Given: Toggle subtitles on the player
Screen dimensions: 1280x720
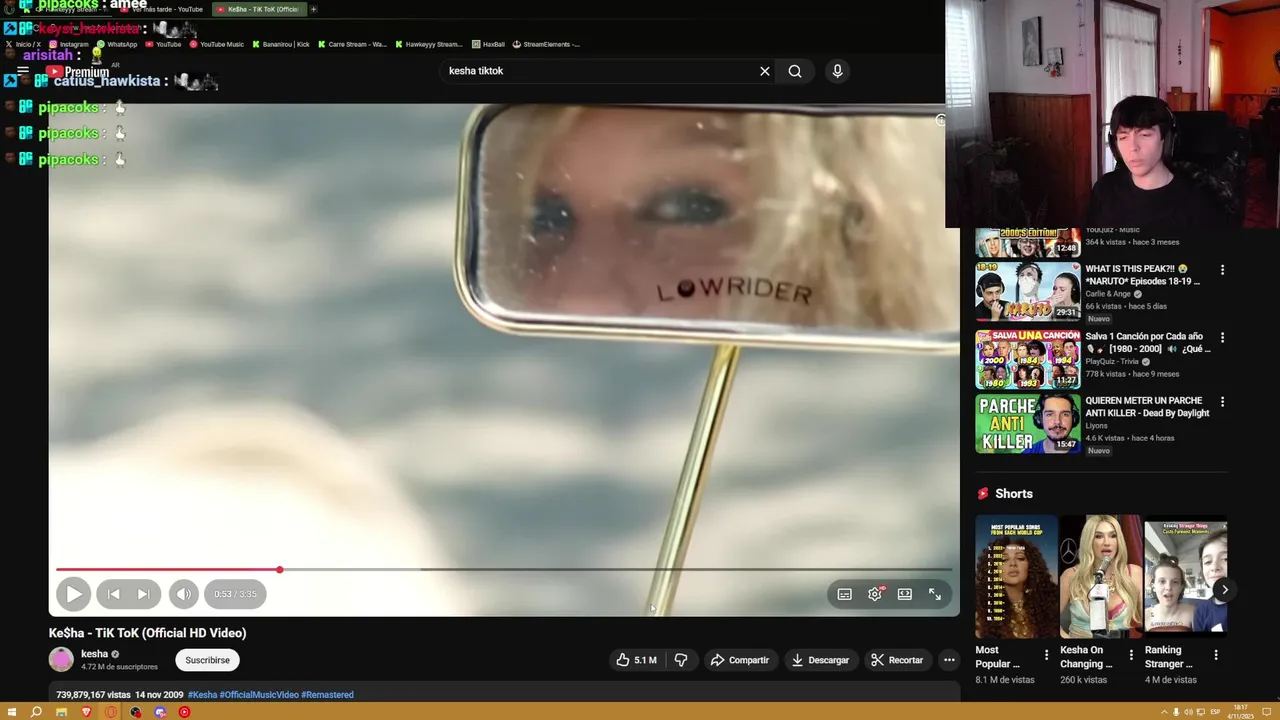Looking at the screenshot, I should [x=845, y=594].
